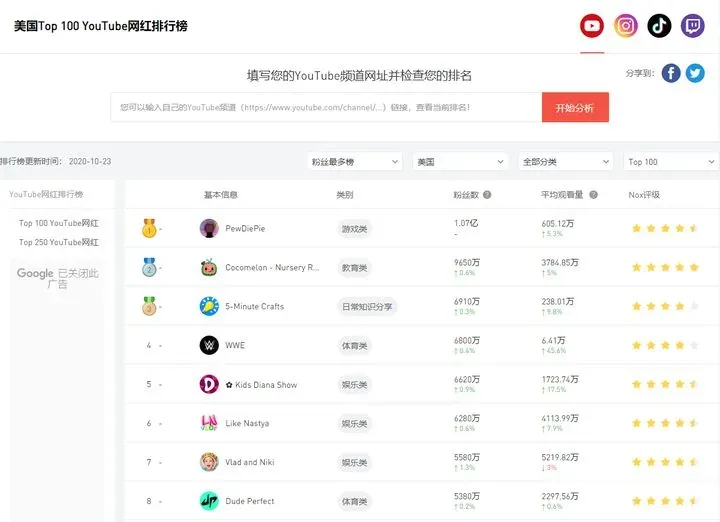Click 教育类 tag on Cocomelon row
The height and width of the screenshot is (522, 720).
point(354,268)
